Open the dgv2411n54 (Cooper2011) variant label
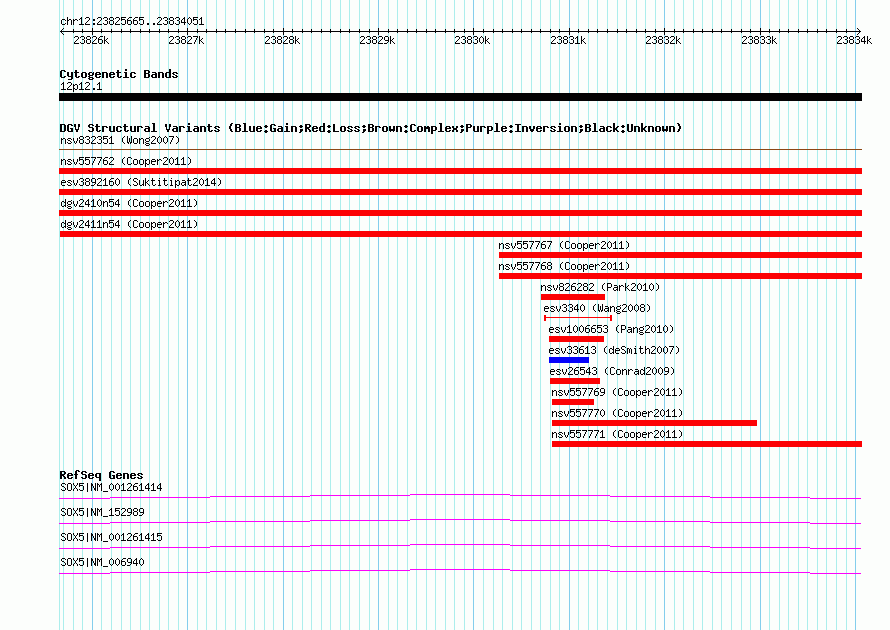Viewport: 890px width, 630px height. [129, 224]
